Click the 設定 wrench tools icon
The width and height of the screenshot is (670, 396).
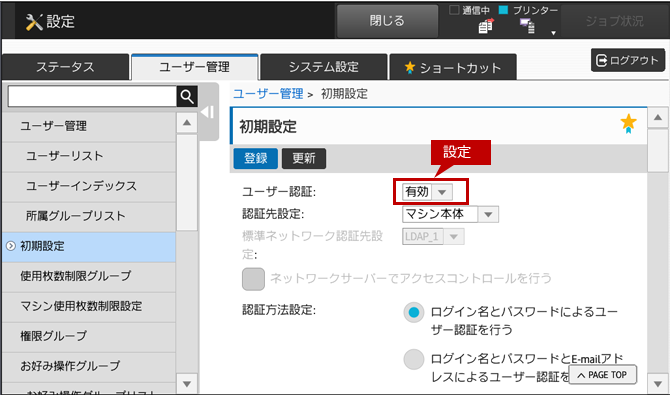tap(34, 21)
